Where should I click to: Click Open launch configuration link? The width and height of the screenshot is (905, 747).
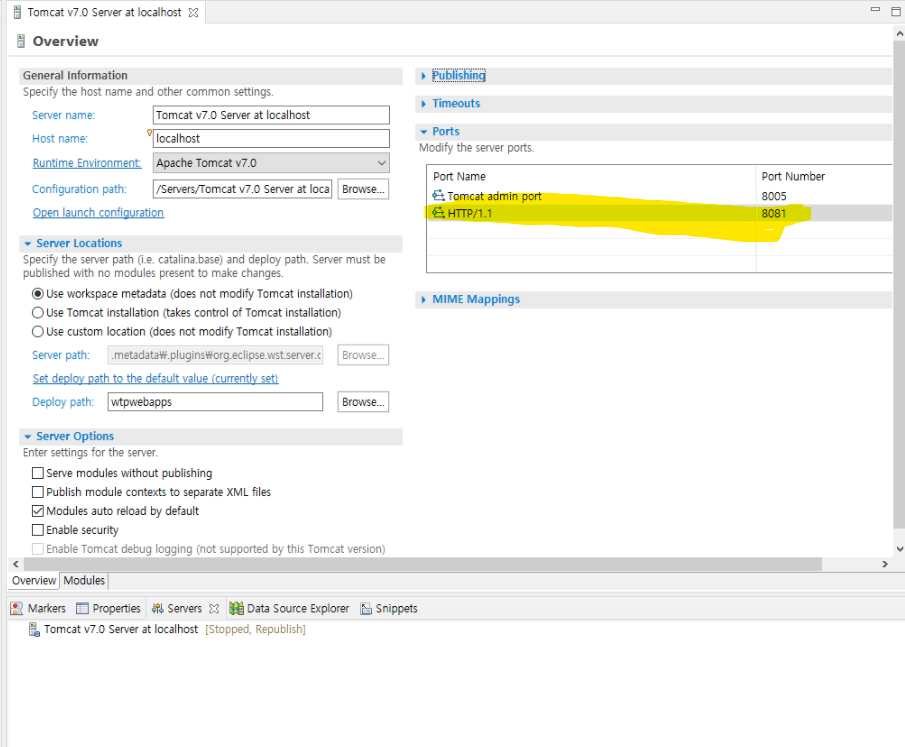(x=98, y=213)
